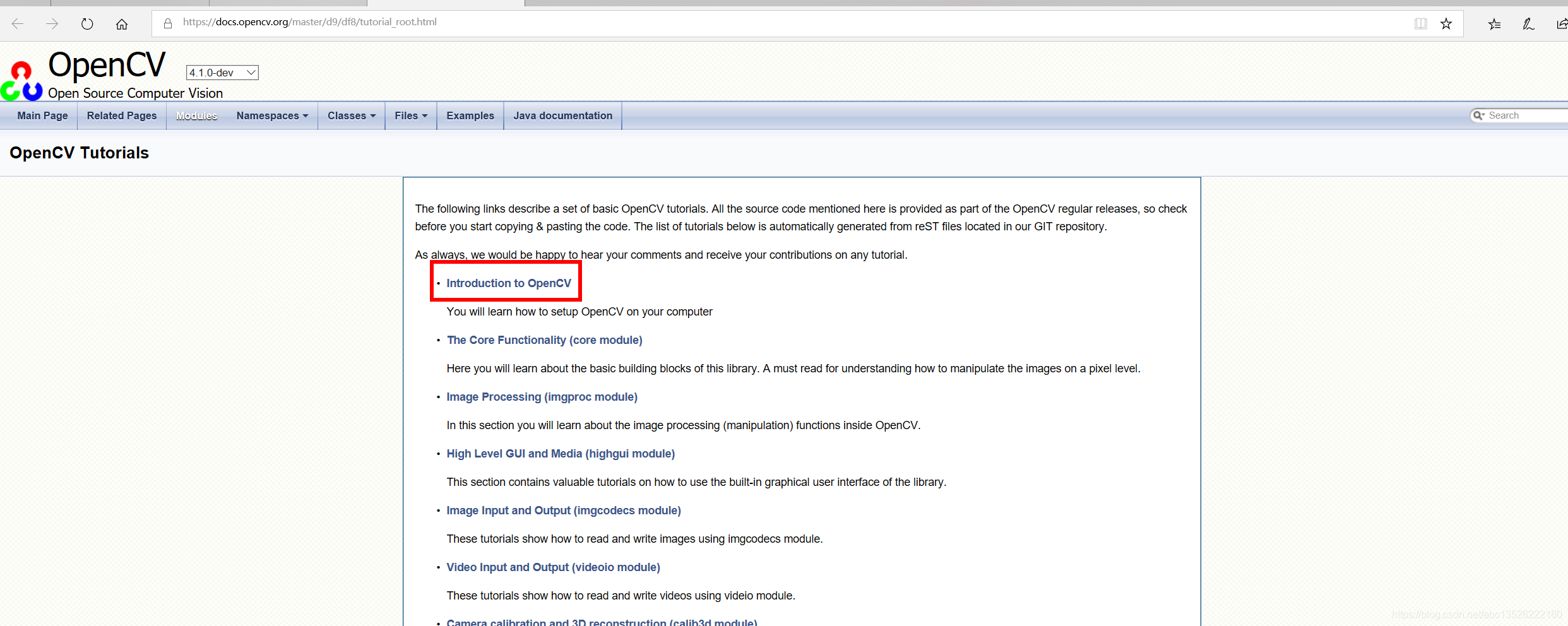Viewport: 1568px width, 626px height.
Task: Open the browser home page icon
Action: 122,24
